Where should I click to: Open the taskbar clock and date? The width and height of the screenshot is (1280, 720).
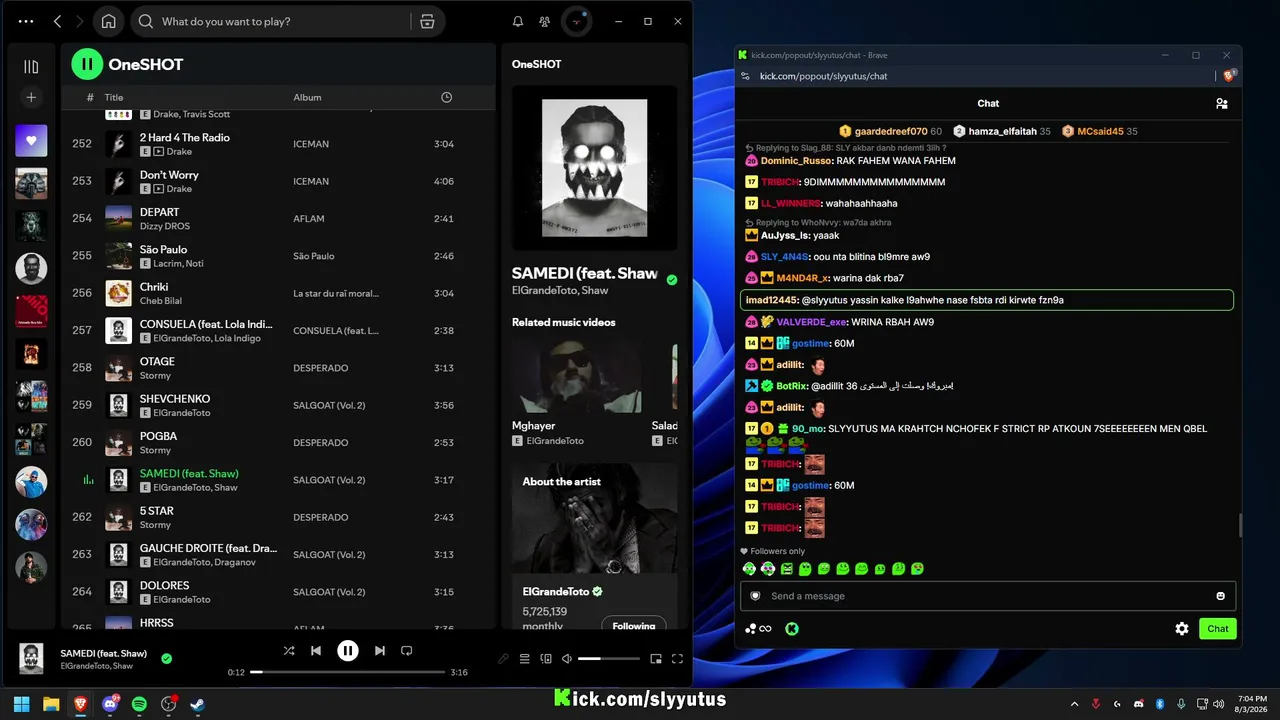coord(1251,704)
